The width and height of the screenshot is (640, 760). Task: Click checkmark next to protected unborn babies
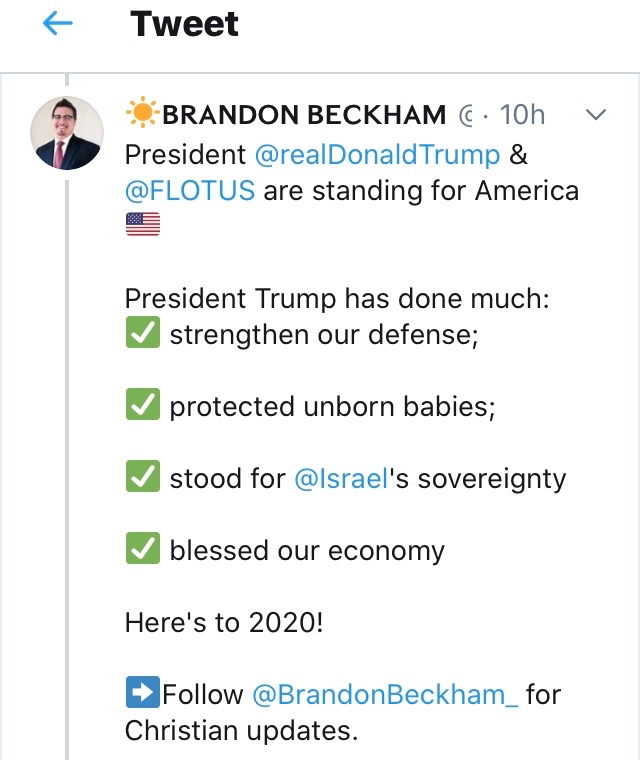click(143, 405)
